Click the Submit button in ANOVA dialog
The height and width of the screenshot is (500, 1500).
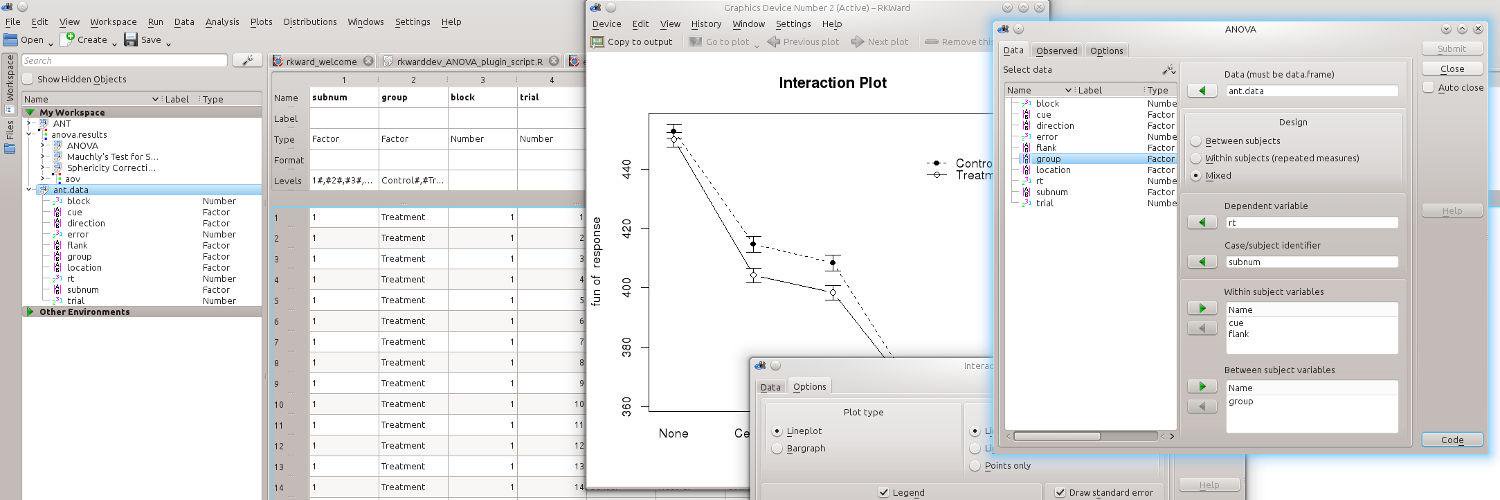pos(1452,48)
